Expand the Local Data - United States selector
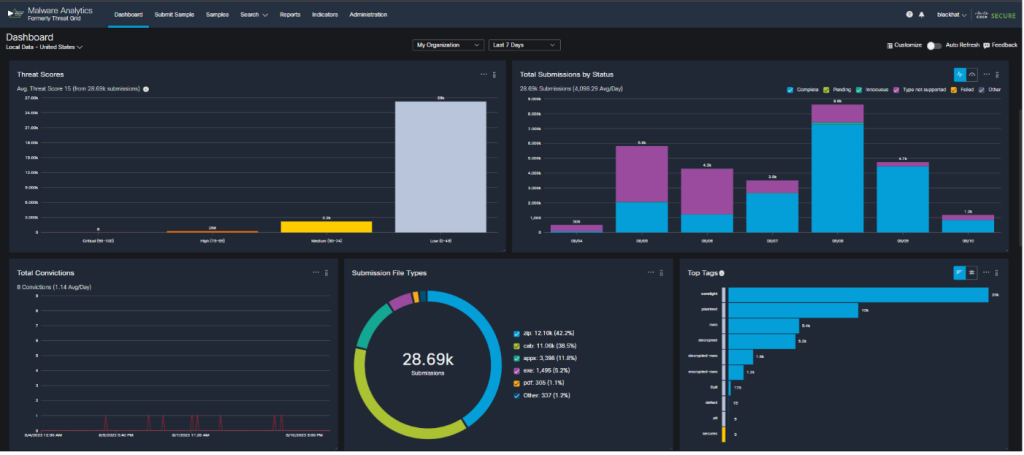1024x455 pixels. (44, 47)
